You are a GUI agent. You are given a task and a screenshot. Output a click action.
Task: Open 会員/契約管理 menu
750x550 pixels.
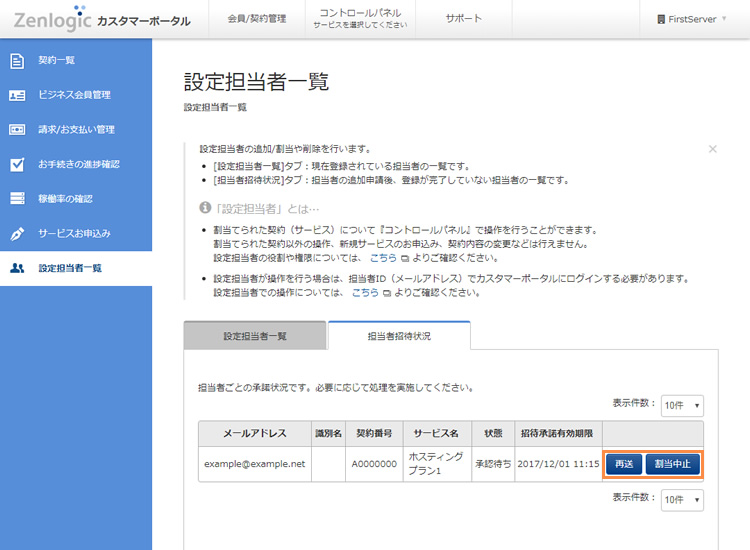257,19
